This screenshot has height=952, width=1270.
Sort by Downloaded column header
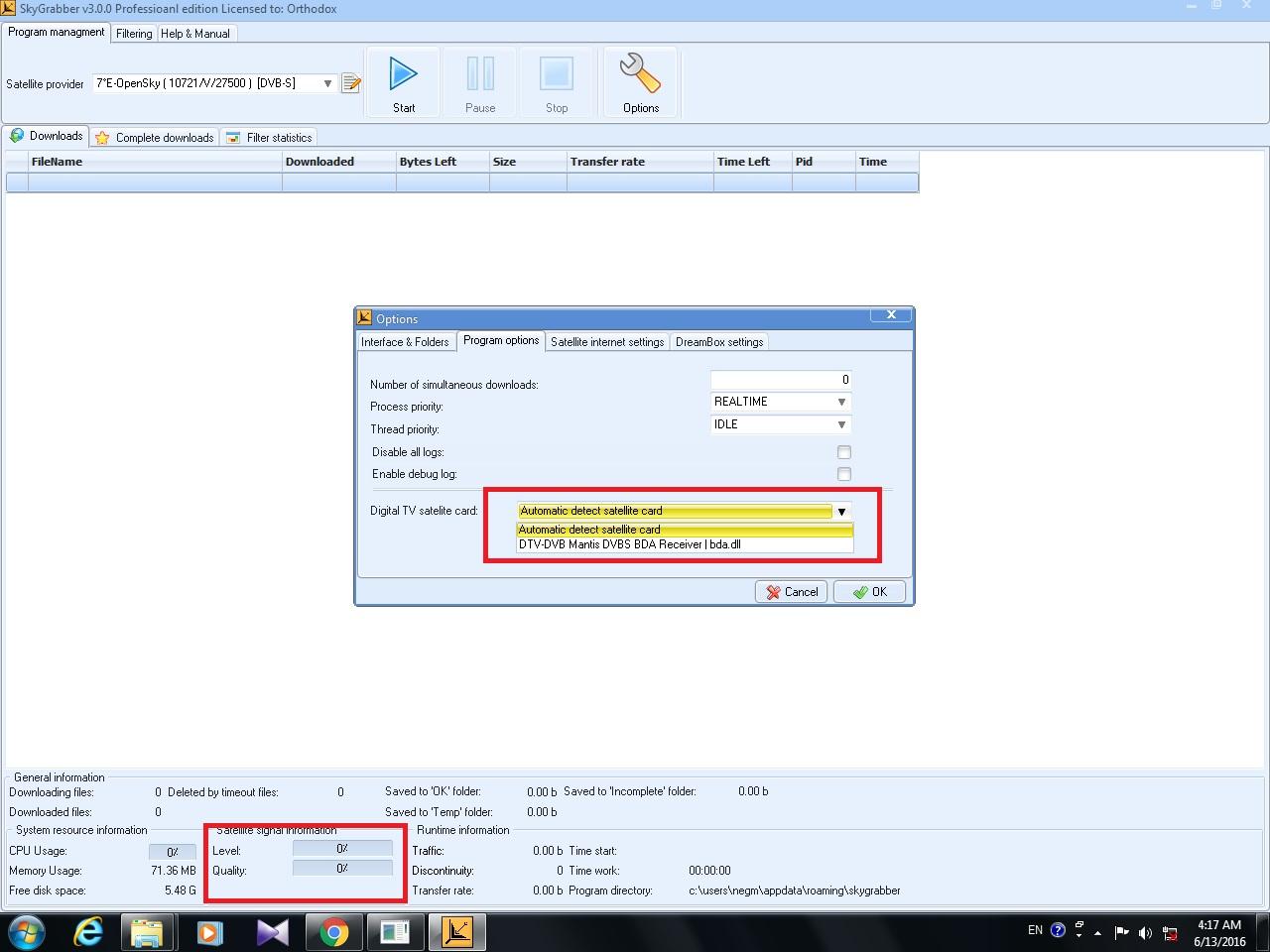click(339, 162)
